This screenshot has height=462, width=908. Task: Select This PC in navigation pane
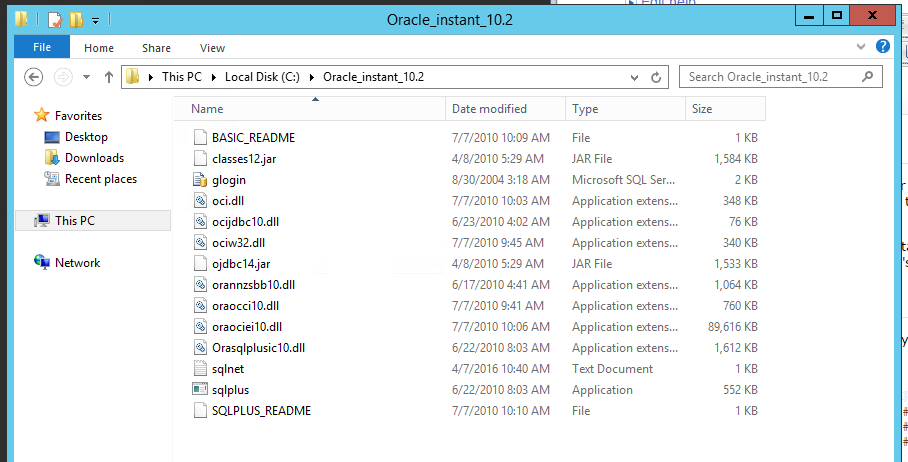pyautogui.click(x=75, y=221)
